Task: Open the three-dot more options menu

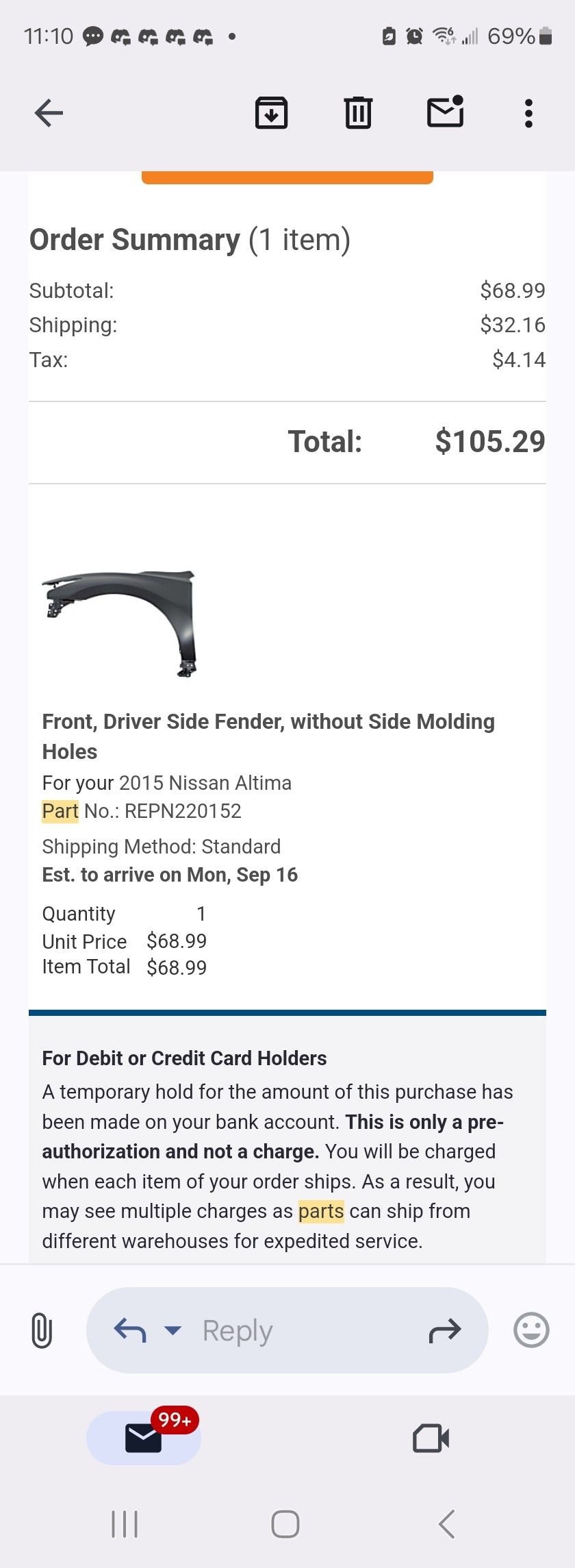Action: (528, 113)
